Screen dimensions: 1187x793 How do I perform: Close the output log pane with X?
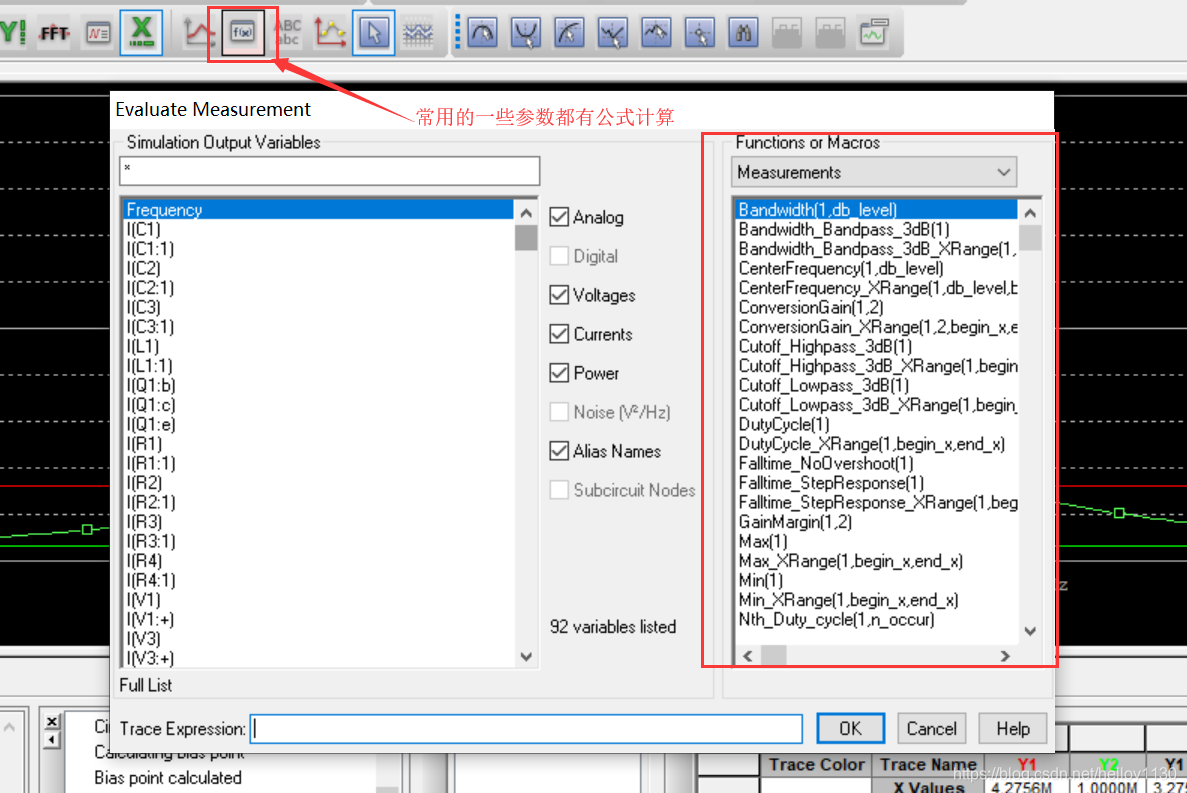[x=51, y=721]
